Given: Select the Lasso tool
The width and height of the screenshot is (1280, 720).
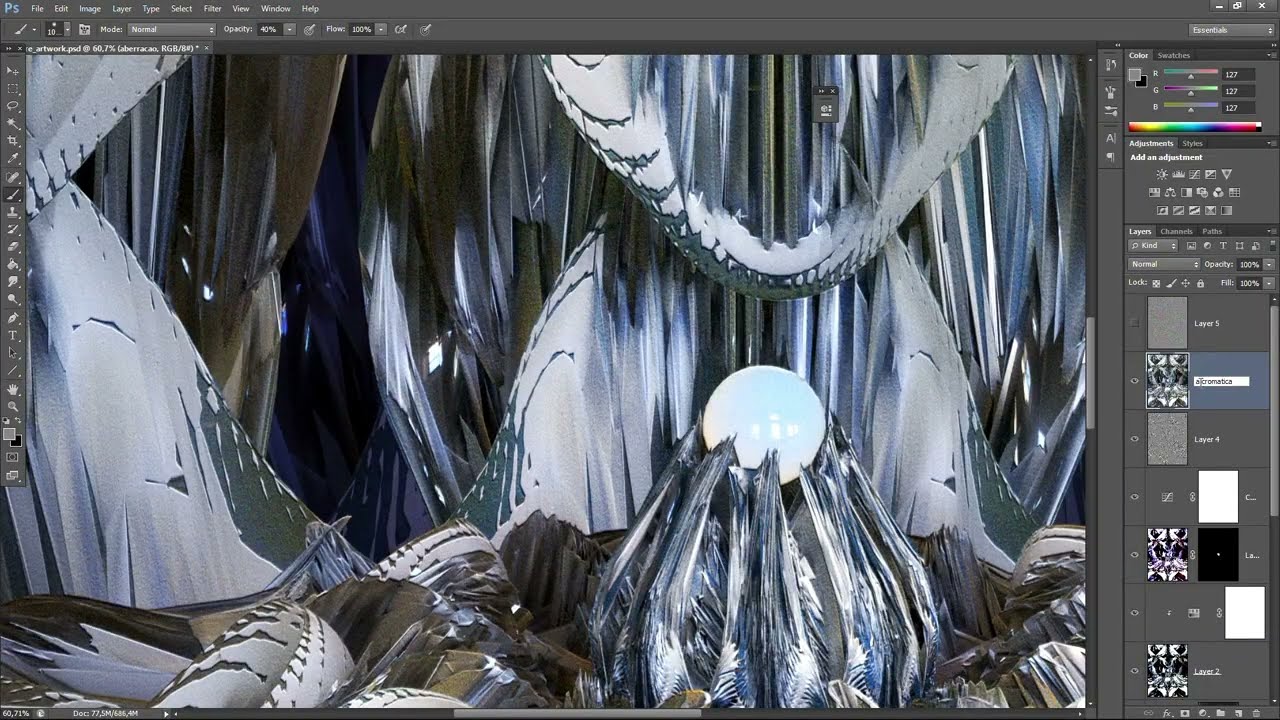Looking at the screenshot, I should click(13, 105).
